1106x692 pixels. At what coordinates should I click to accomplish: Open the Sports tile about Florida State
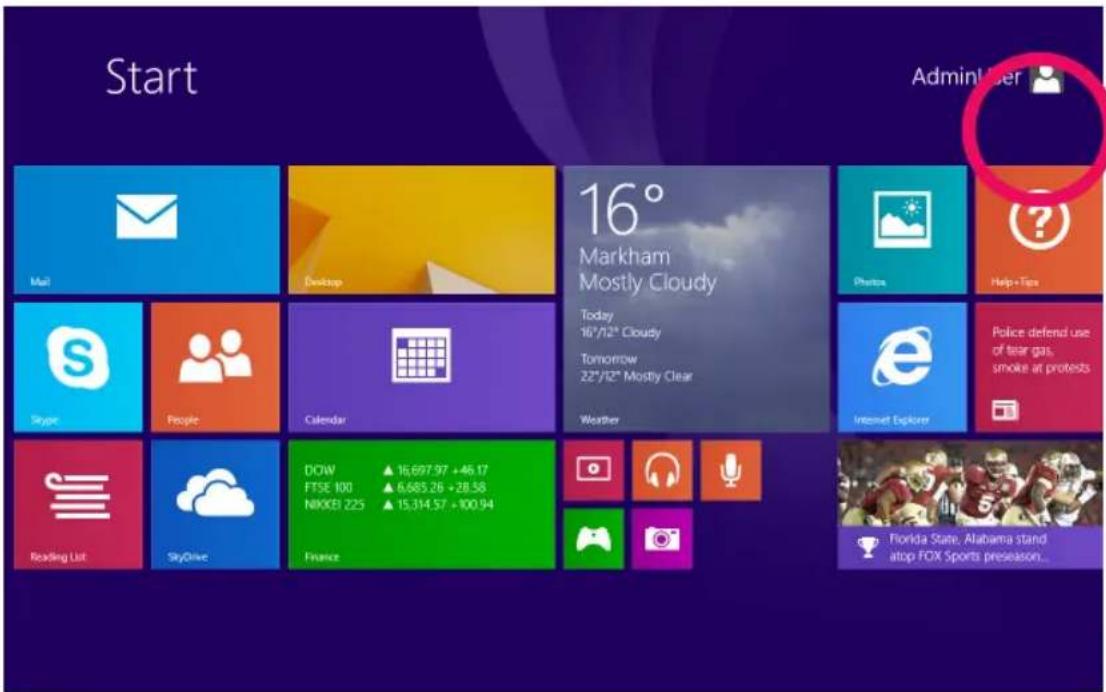tap(971, 505)
